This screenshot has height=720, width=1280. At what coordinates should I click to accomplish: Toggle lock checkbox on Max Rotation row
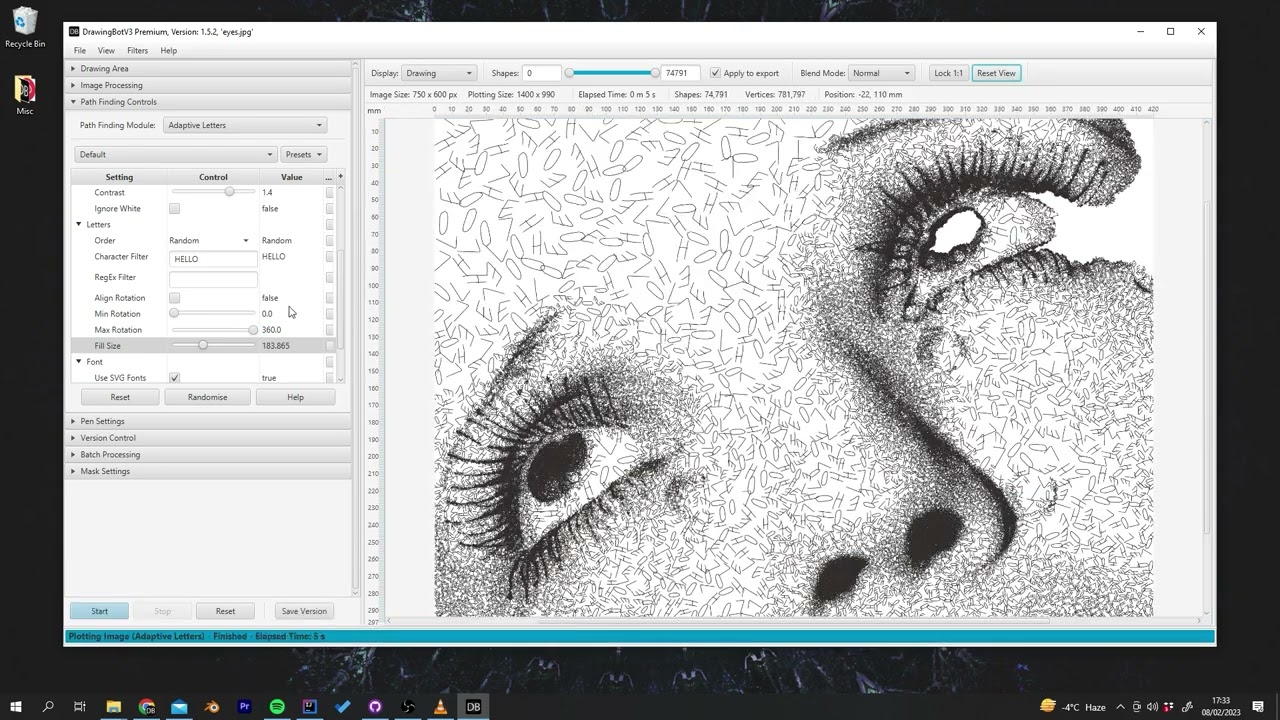[329, 330]
